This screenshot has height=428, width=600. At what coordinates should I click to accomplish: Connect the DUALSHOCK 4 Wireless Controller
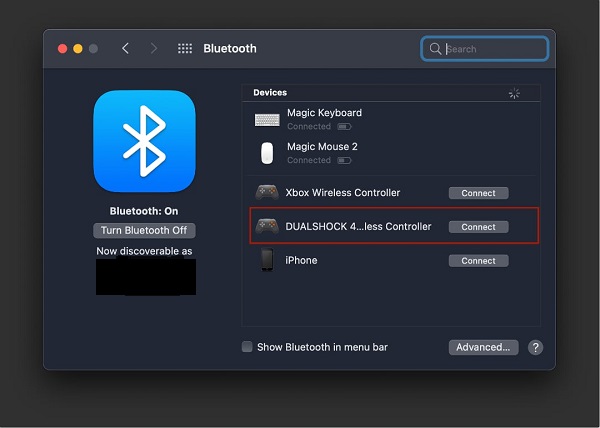[x=478, y=227]
